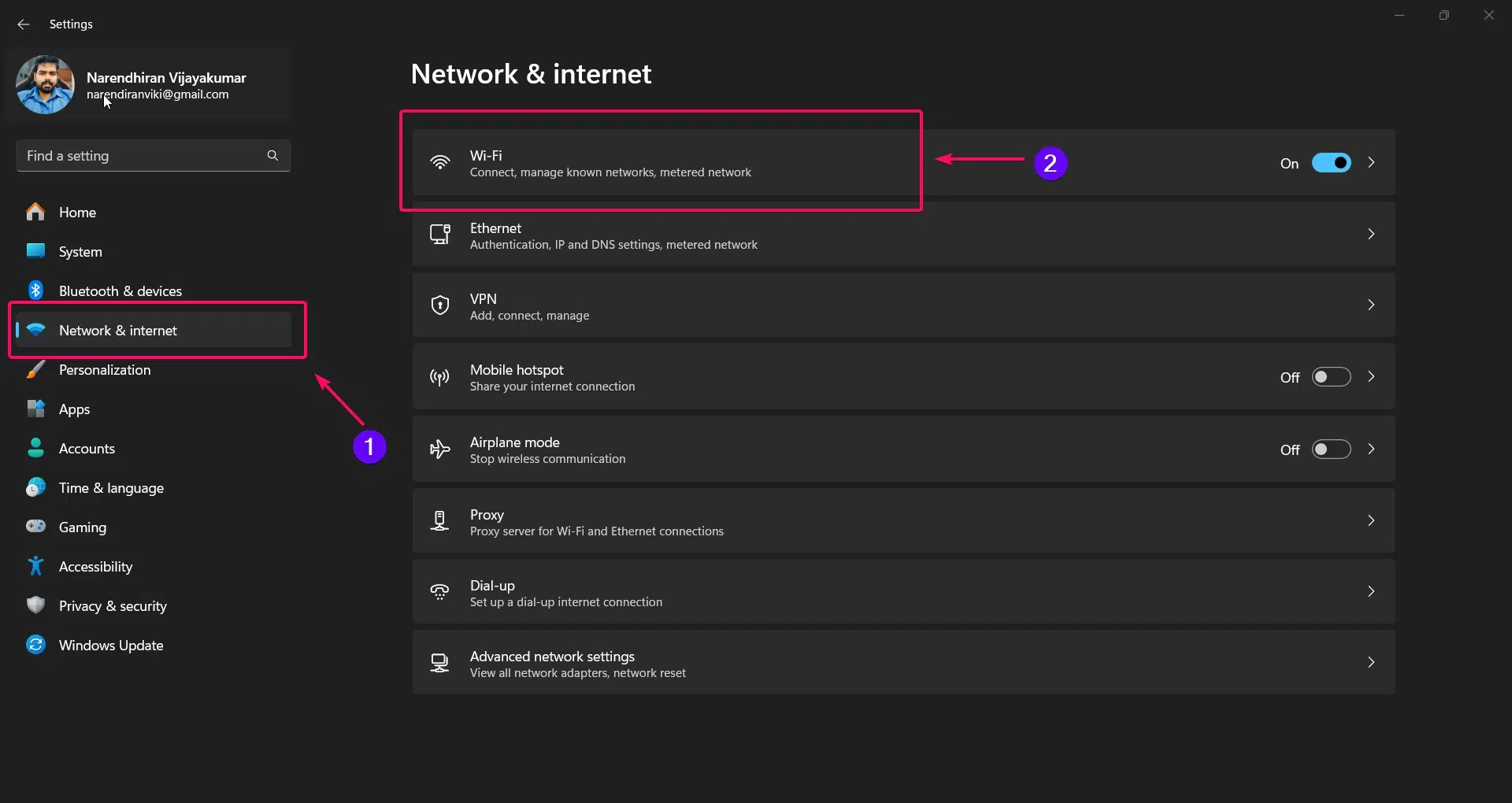Click the Accessibility figure icon

35,566
